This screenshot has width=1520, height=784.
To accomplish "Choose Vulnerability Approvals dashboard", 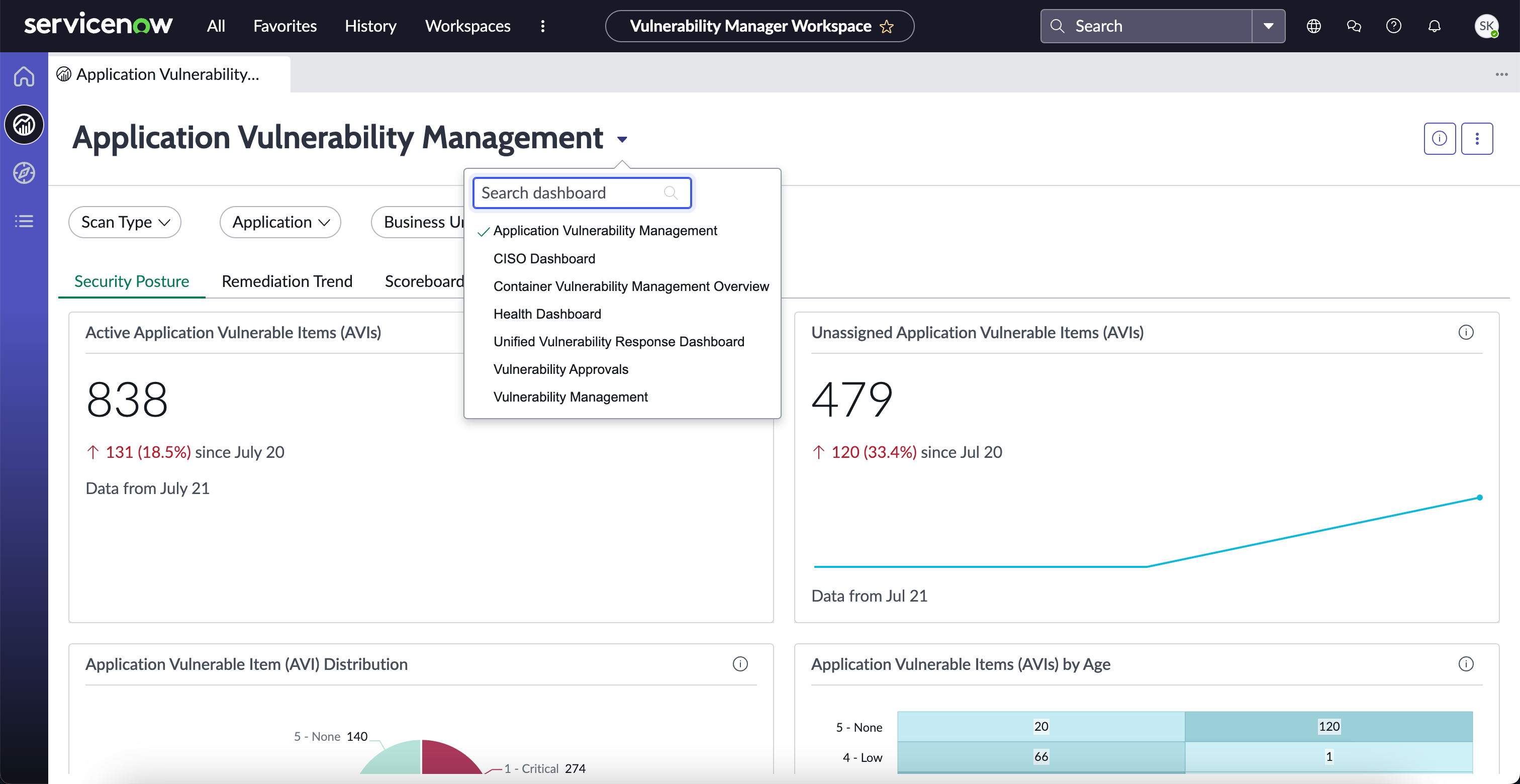I will click(x=560, y=369).
